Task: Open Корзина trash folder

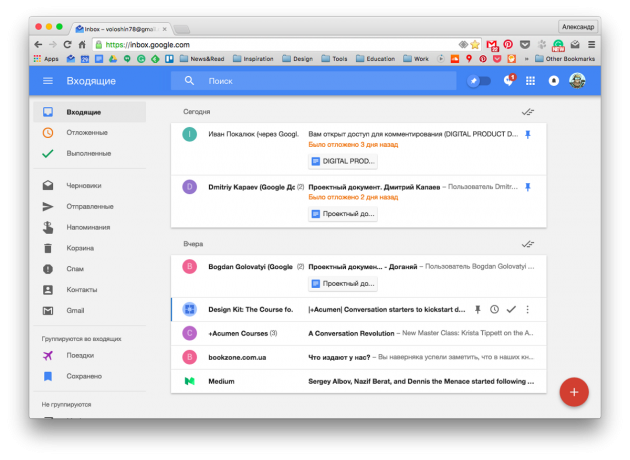Action: [x=90, y=248]
